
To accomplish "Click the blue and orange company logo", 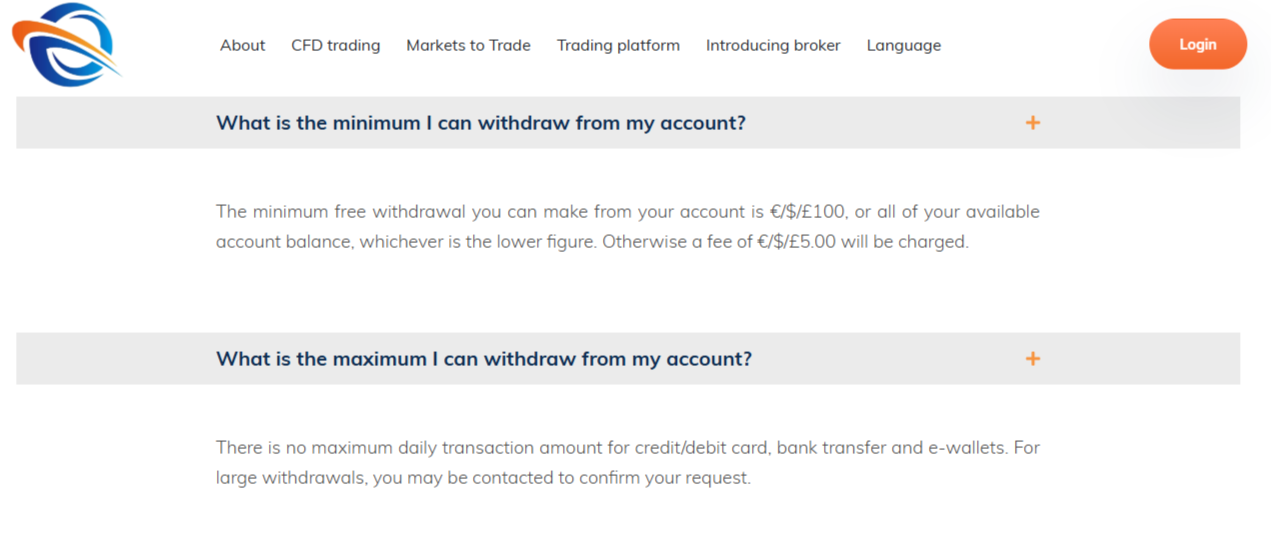I will (x=66, y=44).
